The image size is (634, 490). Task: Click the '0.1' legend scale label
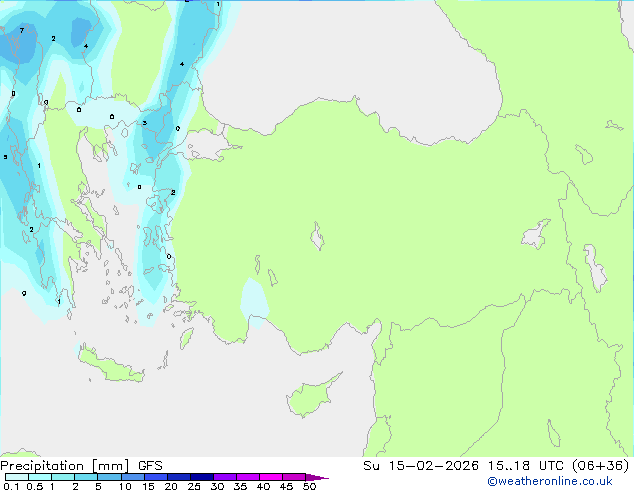(11, 486)
